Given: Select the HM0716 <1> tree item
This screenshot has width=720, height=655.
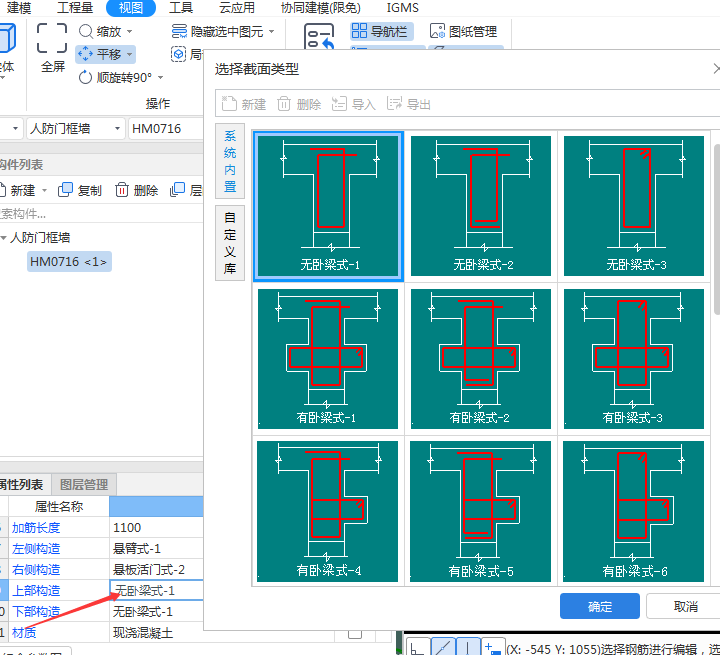Looking at the screenshot, I should pos(69,261).
